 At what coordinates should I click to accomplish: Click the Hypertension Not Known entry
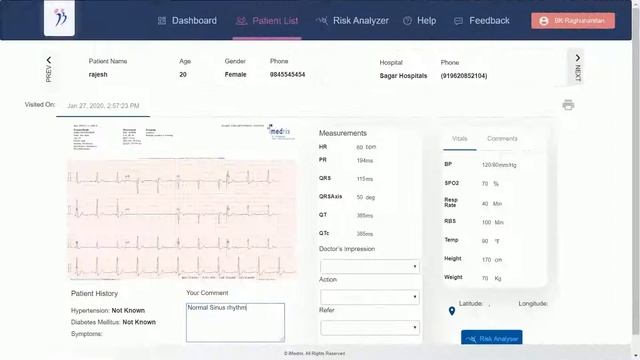pos(108,311)
